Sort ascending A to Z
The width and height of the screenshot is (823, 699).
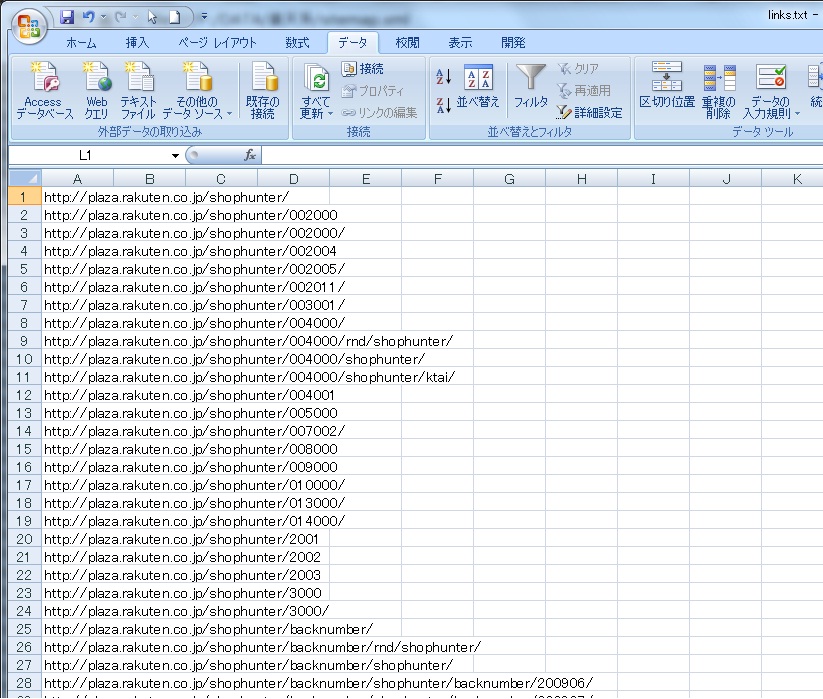(x=445, y=77)
